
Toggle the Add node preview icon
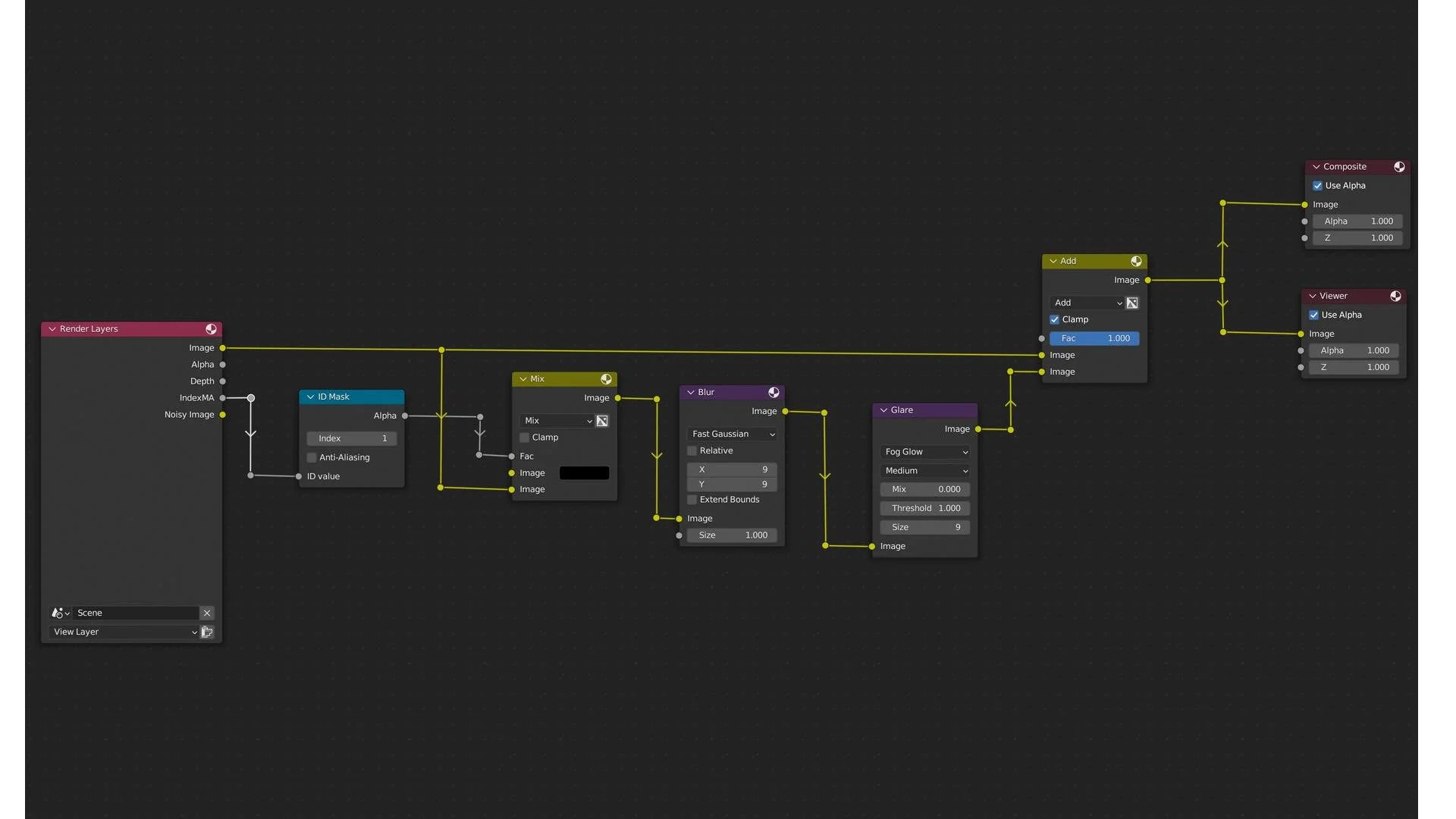(1136, 262)
